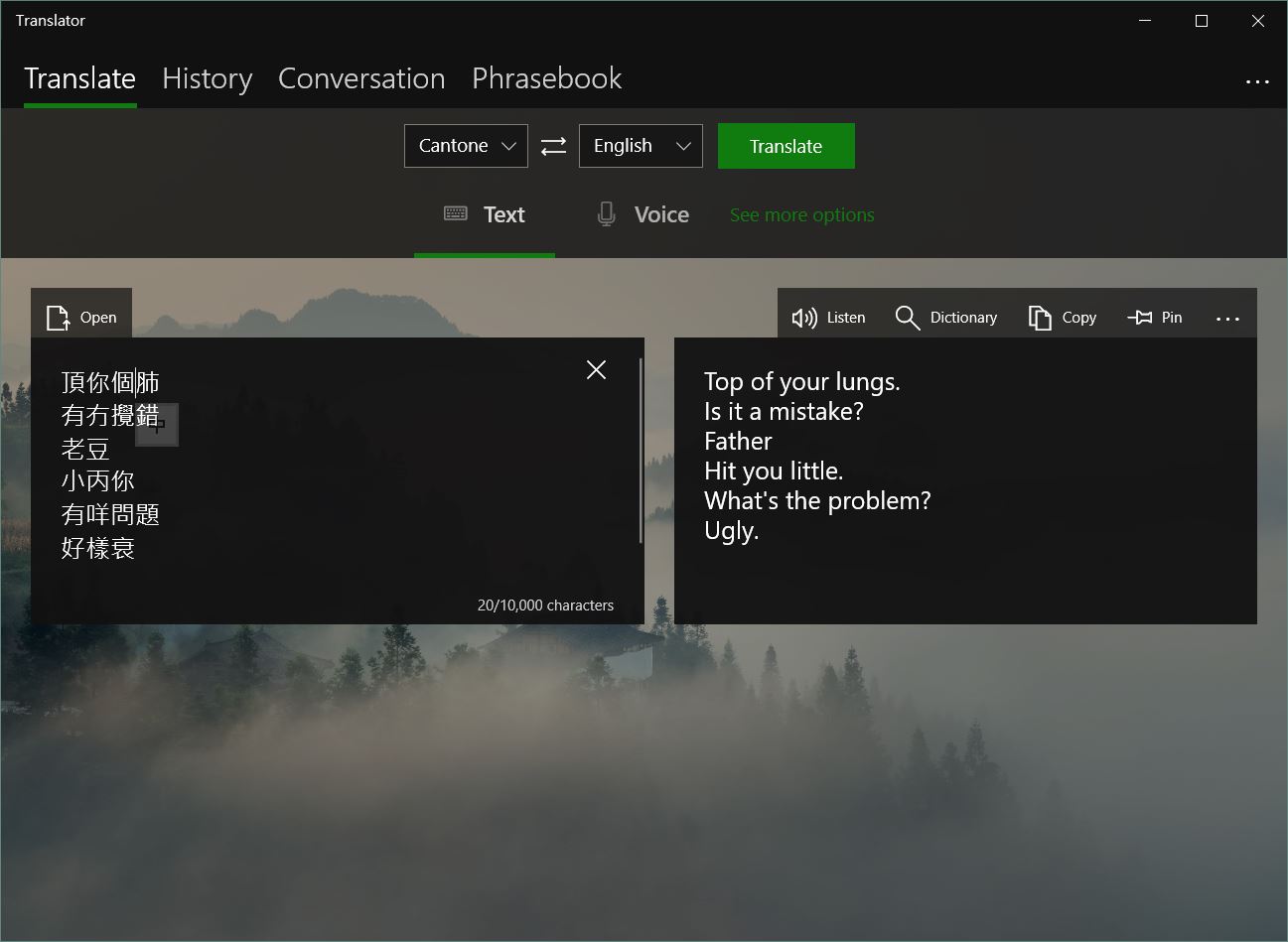Switch to the Conversation tab

click(x=361, y=78)
